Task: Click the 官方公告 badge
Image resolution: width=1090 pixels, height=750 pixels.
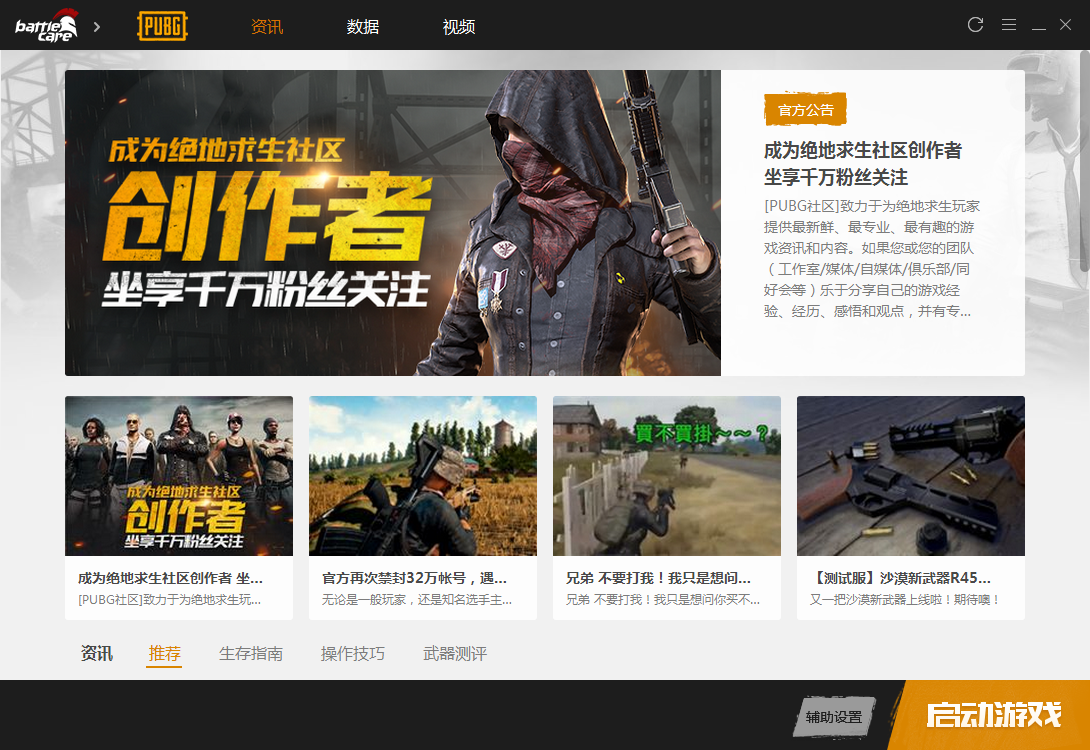Action: coord(805,110)
